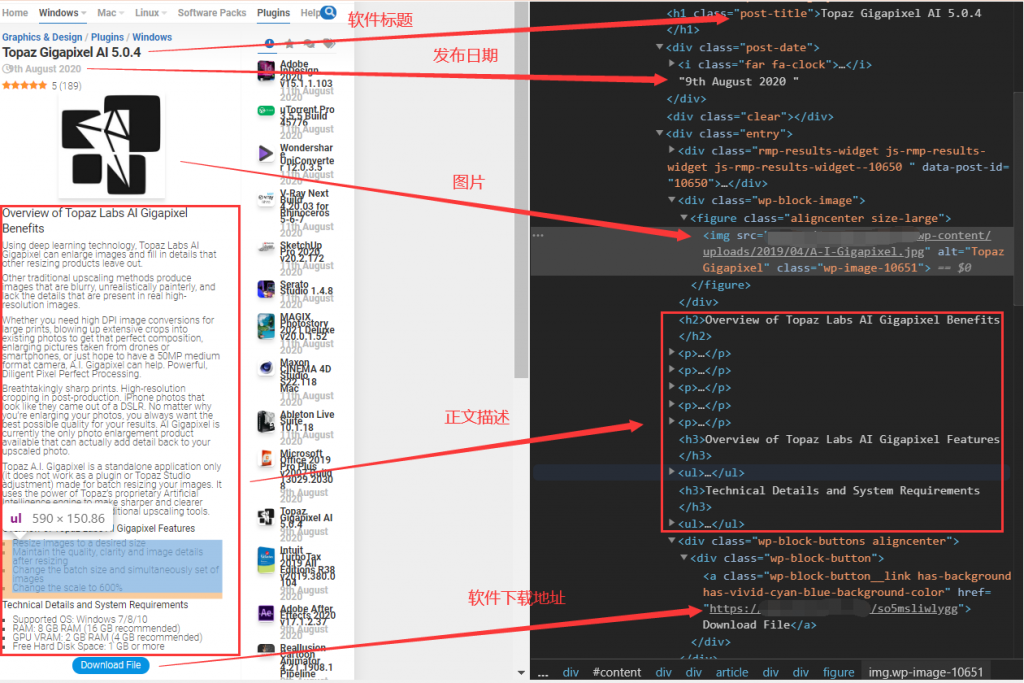
Task: Open the Windows dropdown in the site navbar
Action: (x=62, y=12)
